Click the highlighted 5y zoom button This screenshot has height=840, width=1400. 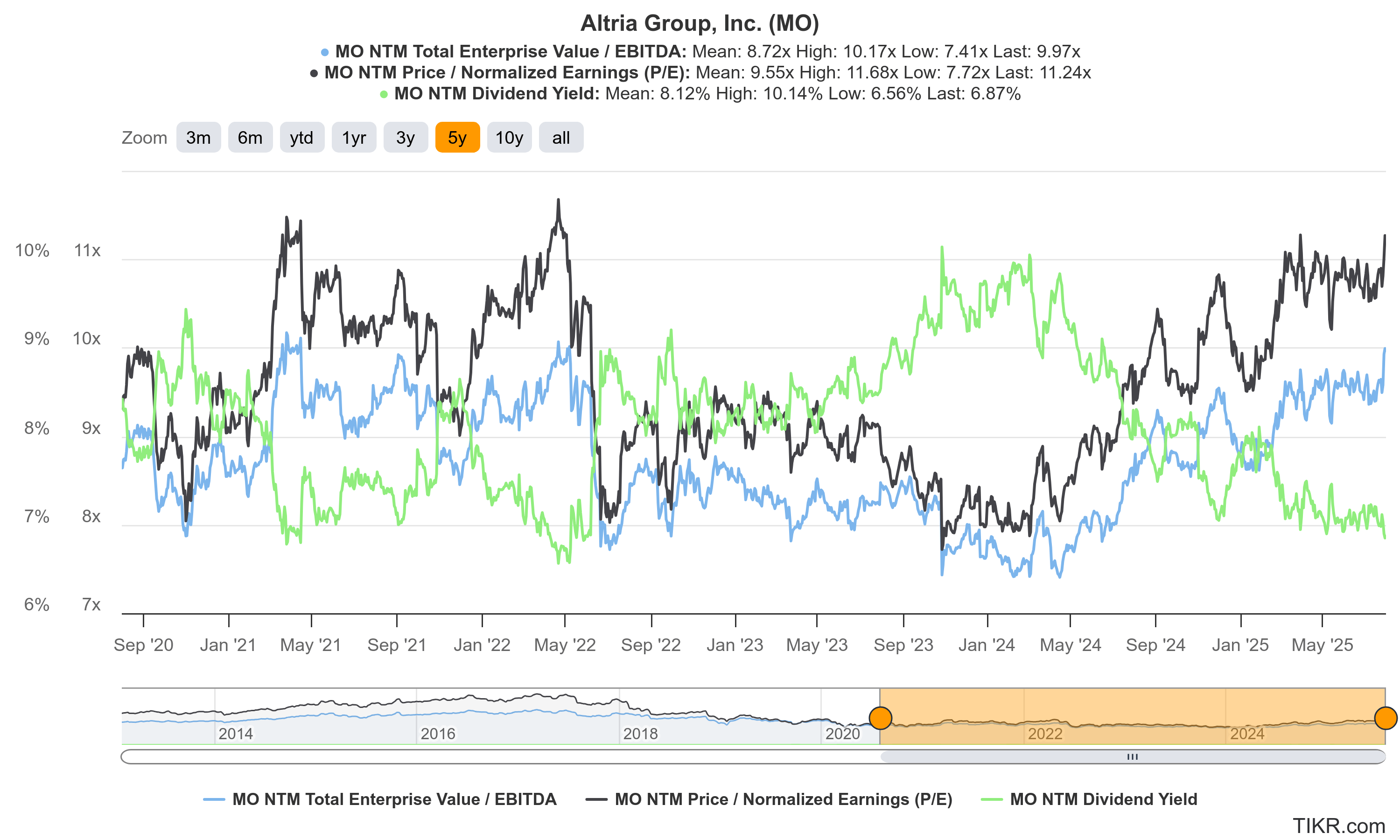[x=457, y=137]
